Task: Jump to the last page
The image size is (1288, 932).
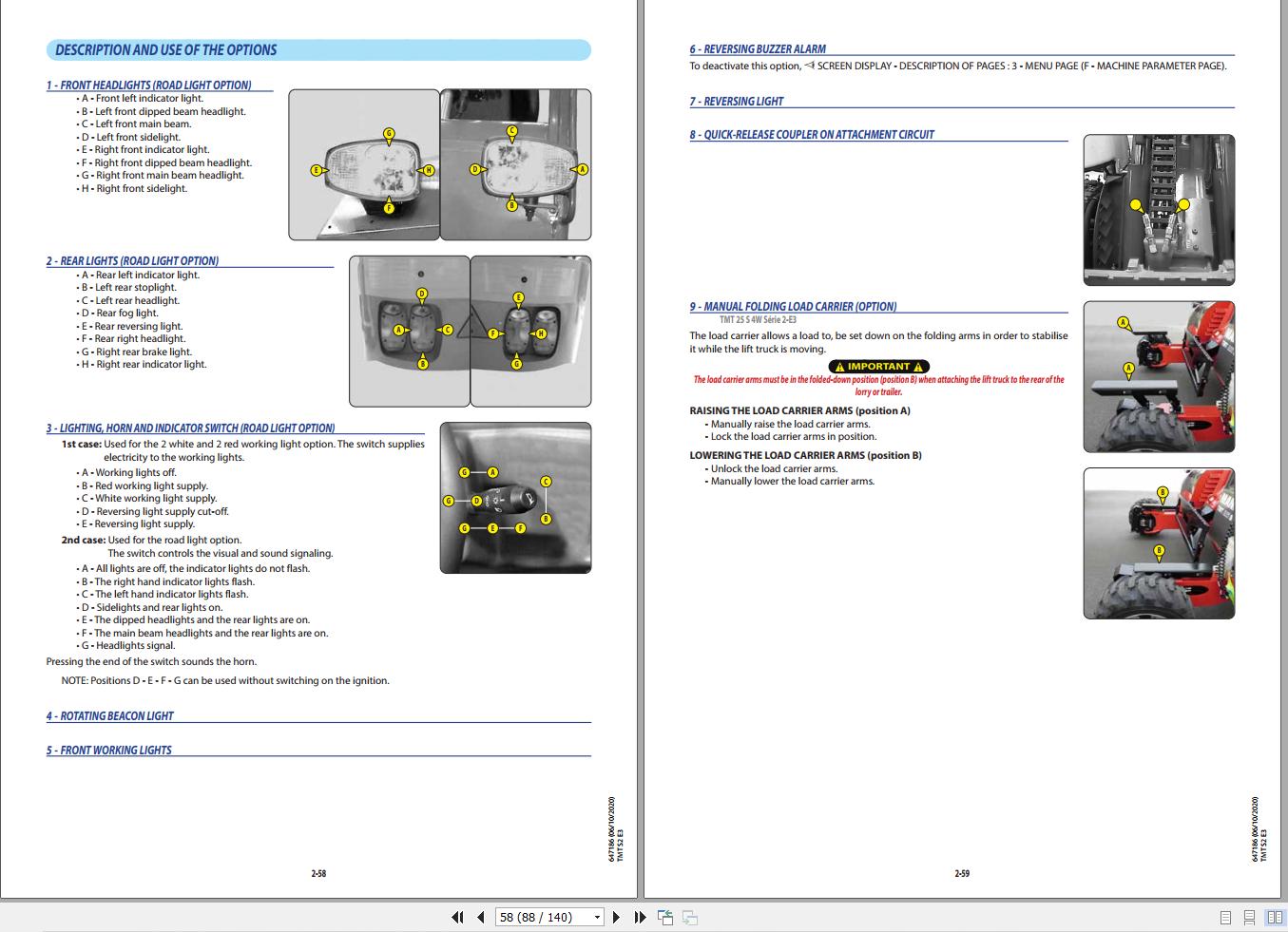Action: pos(640,917)
